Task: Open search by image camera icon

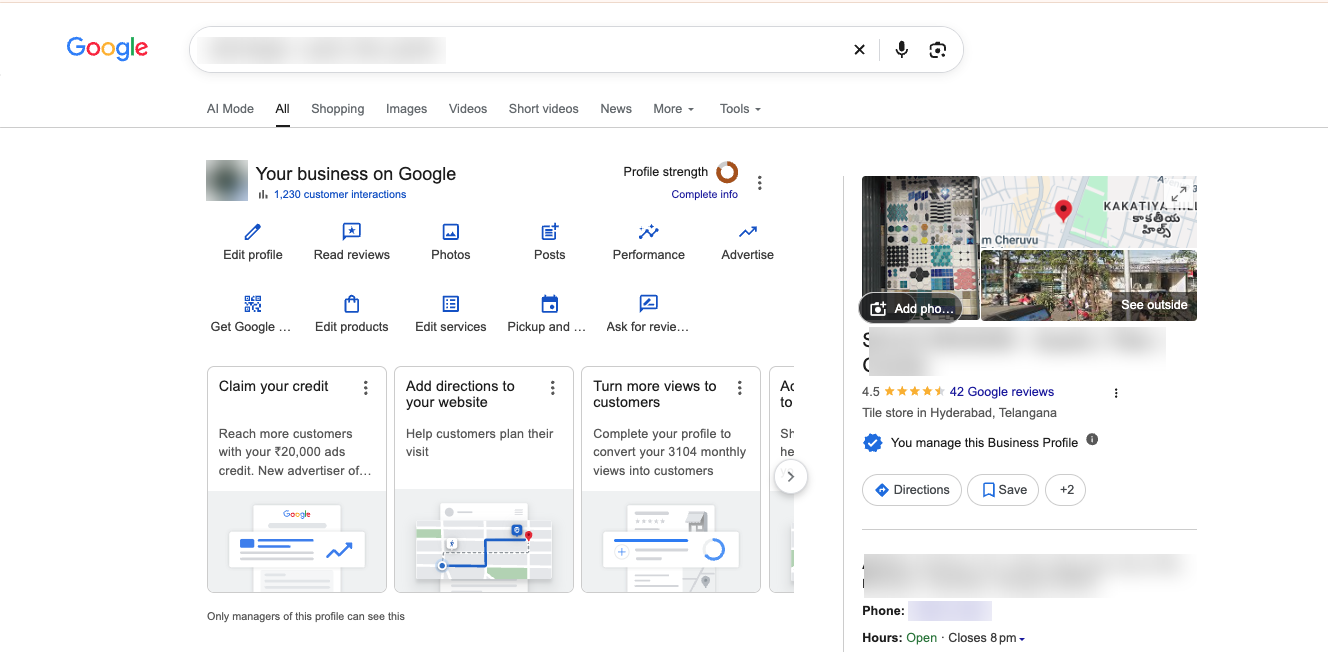Action: coord(937,50)
